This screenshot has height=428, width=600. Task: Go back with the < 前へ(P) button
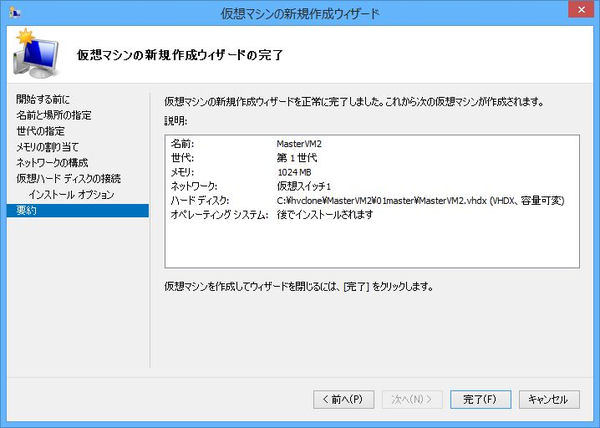click(343, 399)
